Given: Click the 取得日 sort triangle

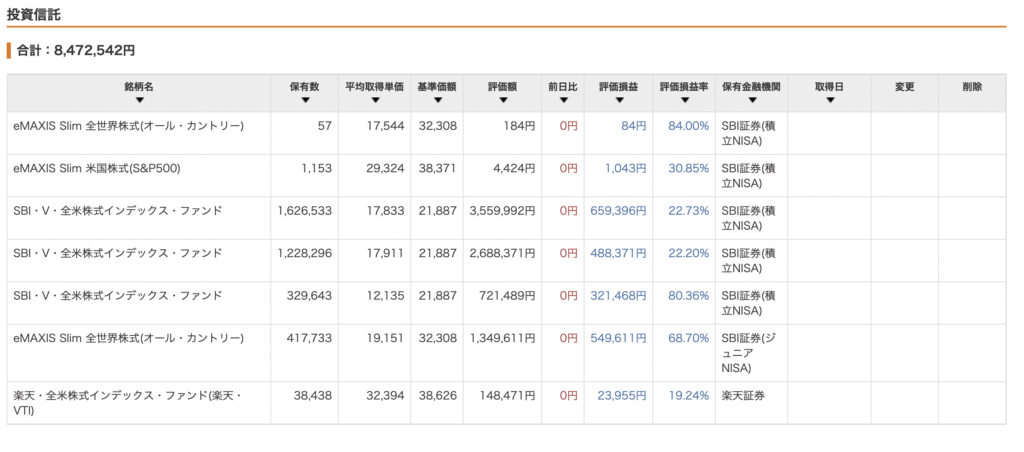Looking at the screenshot, I should [x=829, y=100].
